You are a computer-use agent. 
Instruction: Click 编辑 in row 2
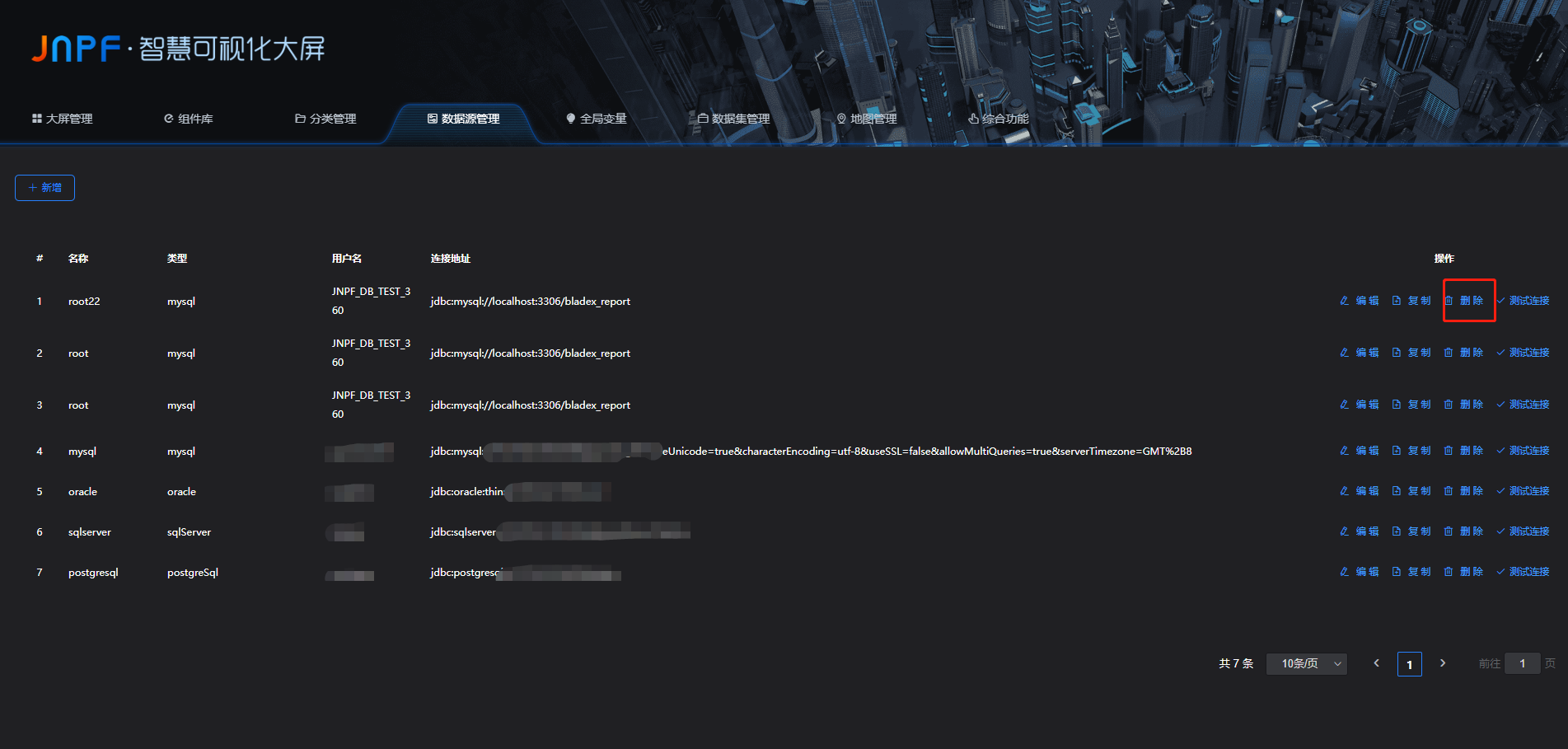point(1360,353)
